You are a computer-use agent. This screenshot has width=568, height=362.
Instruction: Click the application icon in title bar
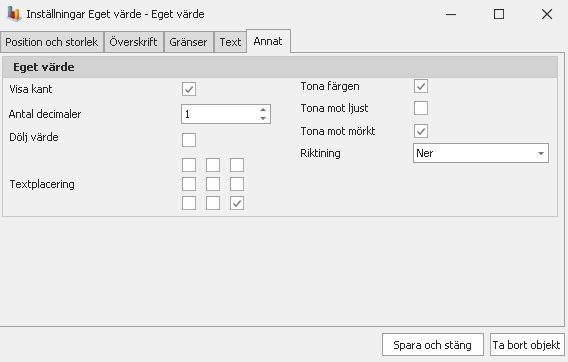[x=14, y=14]
